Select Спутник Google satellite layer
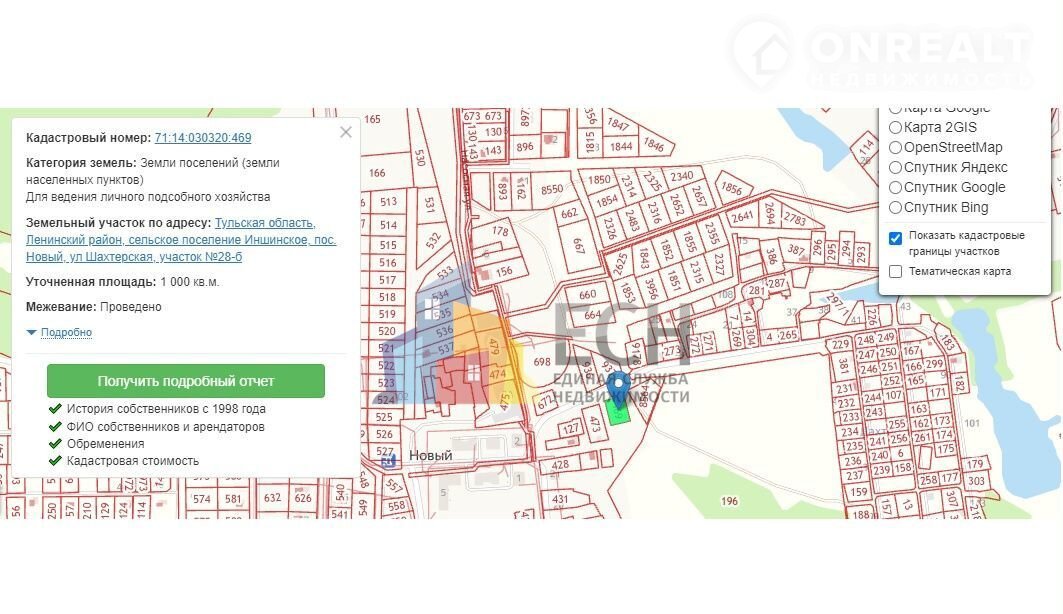 tap(896, 188)
